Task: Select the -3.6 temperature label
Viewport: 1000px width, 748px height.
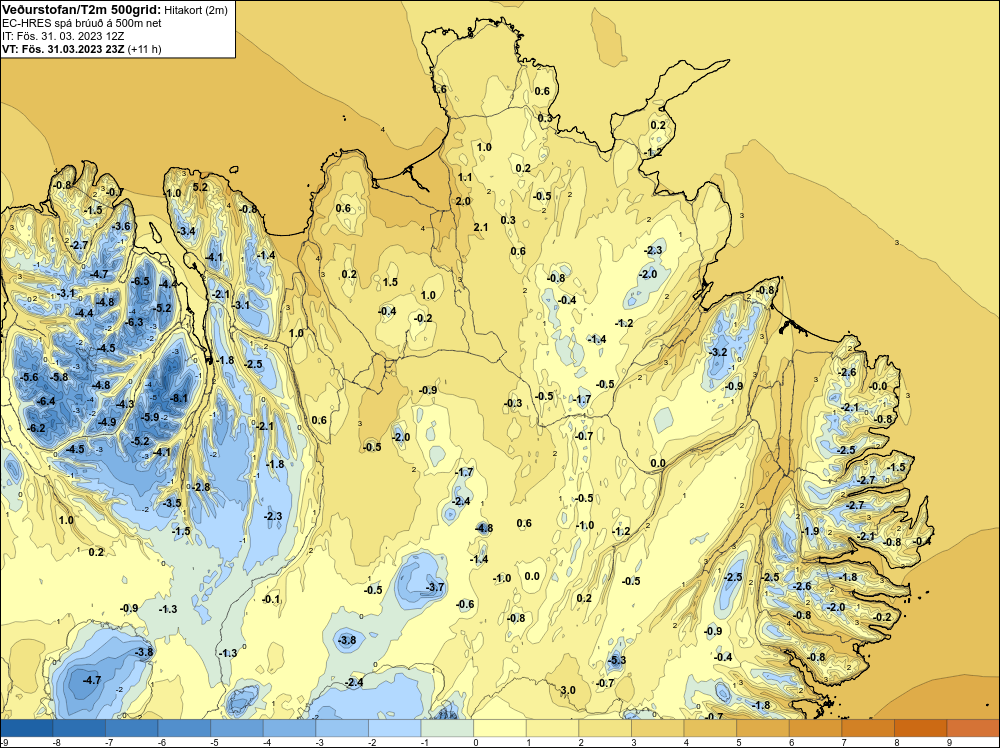Action: [121, 226]
